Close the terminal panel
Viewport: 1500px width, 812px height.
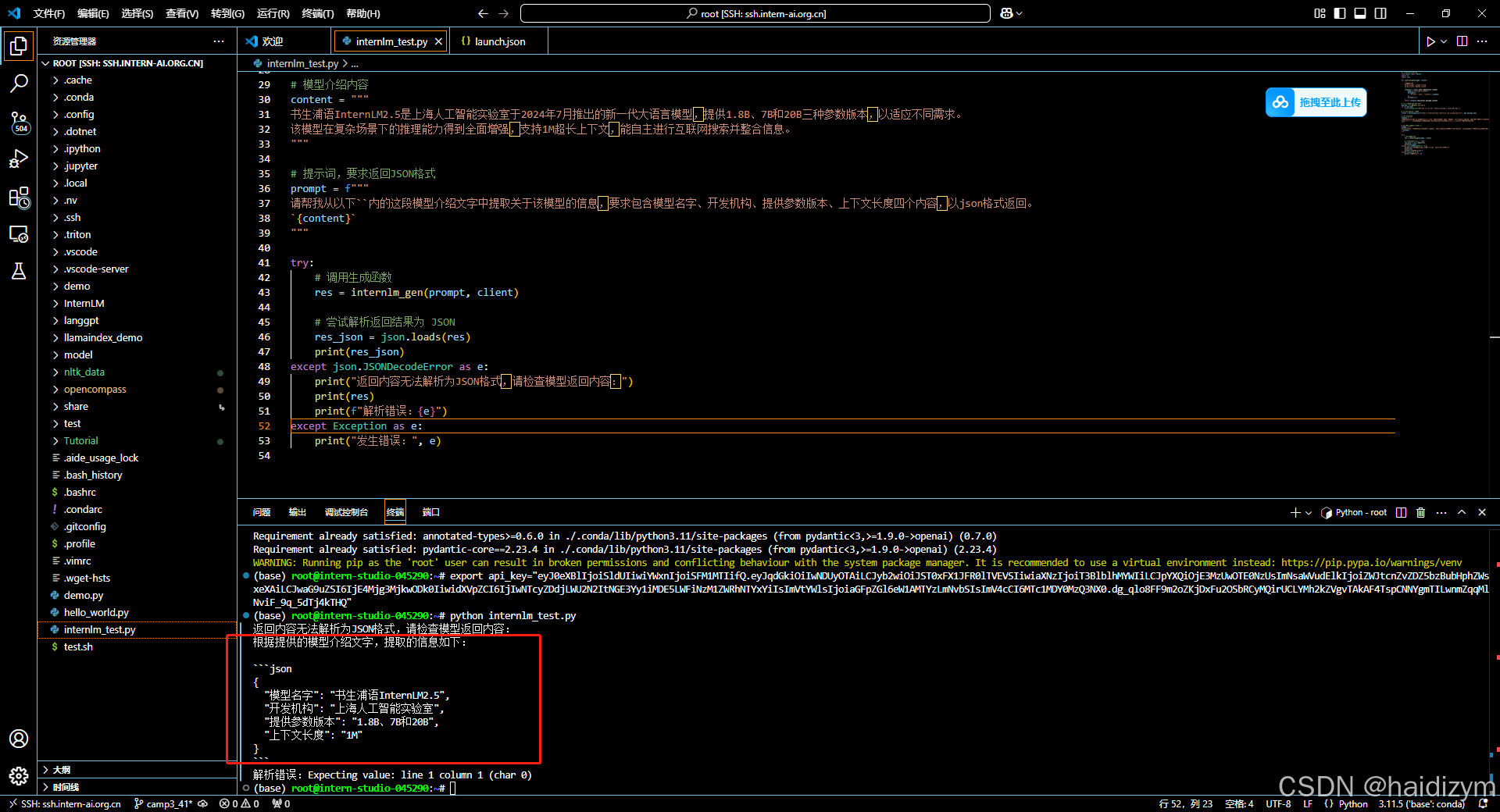click(1482, 512)
